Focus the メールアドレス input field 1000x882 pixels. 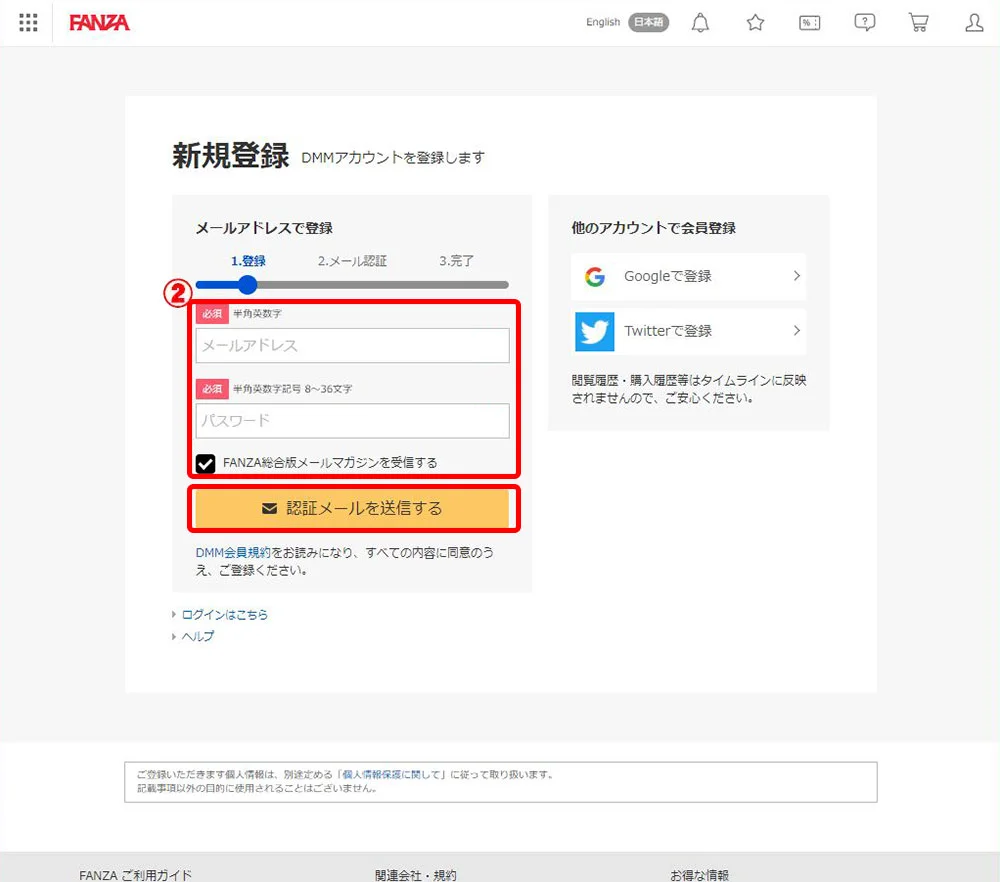pos(353,346)
